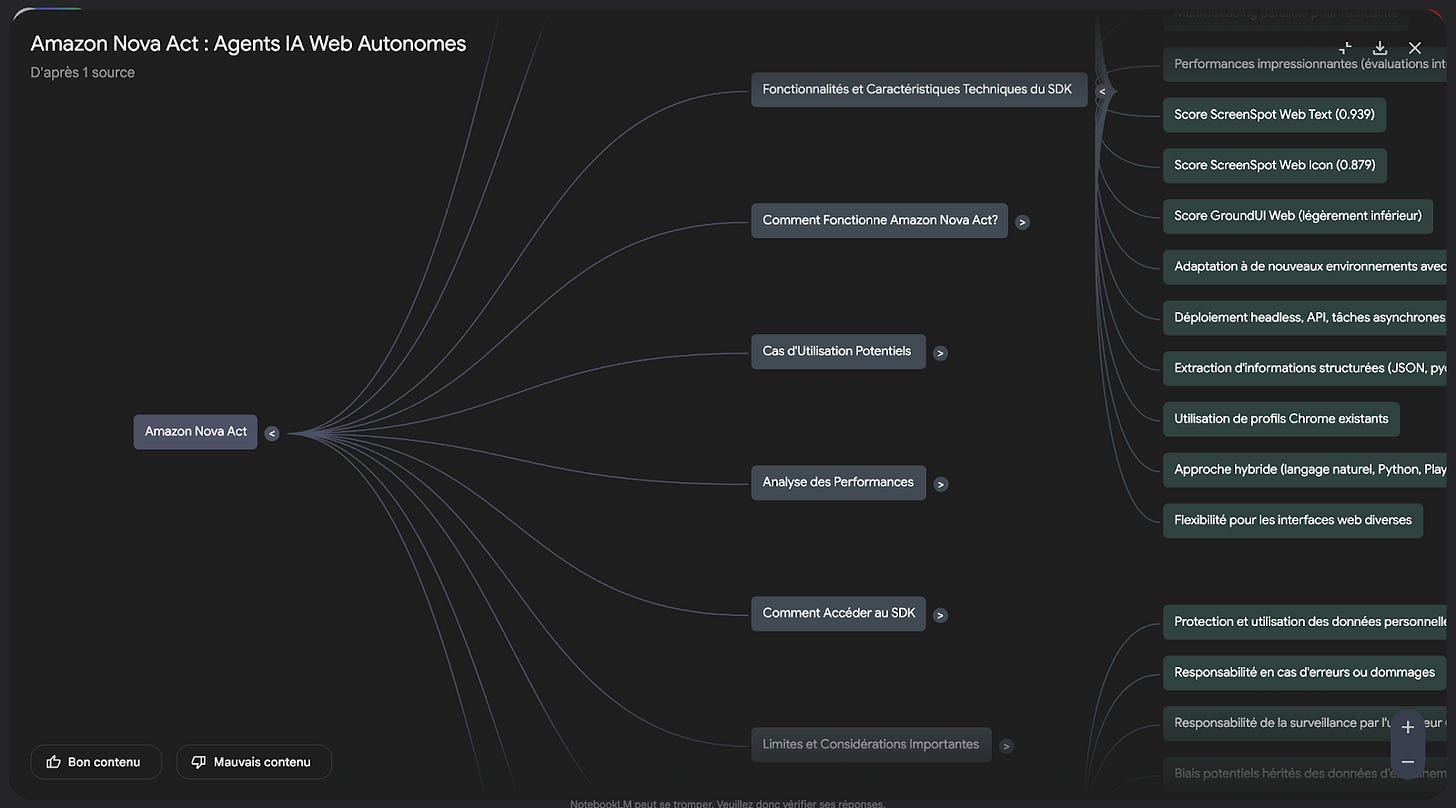Viewport: 1456px width, 808px height.
Task: Collapse the Fonctionnalités et Caractéristiques Techniques branch
Action: coord(1102,91)
